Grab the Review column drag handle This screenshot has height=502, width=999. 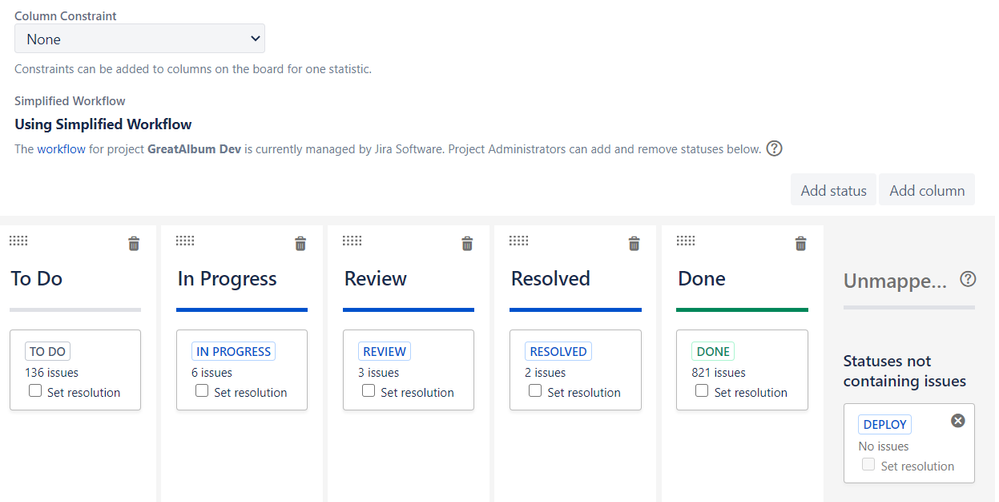click(x=352, y=240)
